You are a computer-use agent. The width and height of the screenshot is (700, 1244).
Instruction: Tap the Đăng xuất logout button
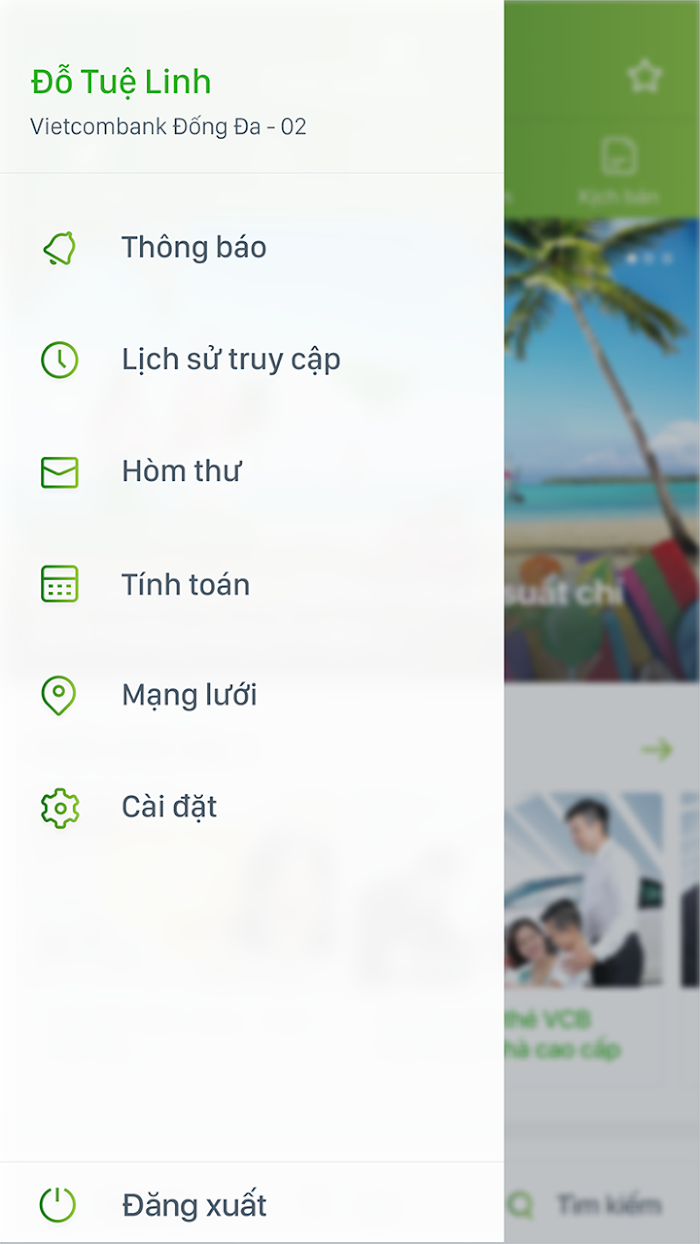[x=252, y=1204]
